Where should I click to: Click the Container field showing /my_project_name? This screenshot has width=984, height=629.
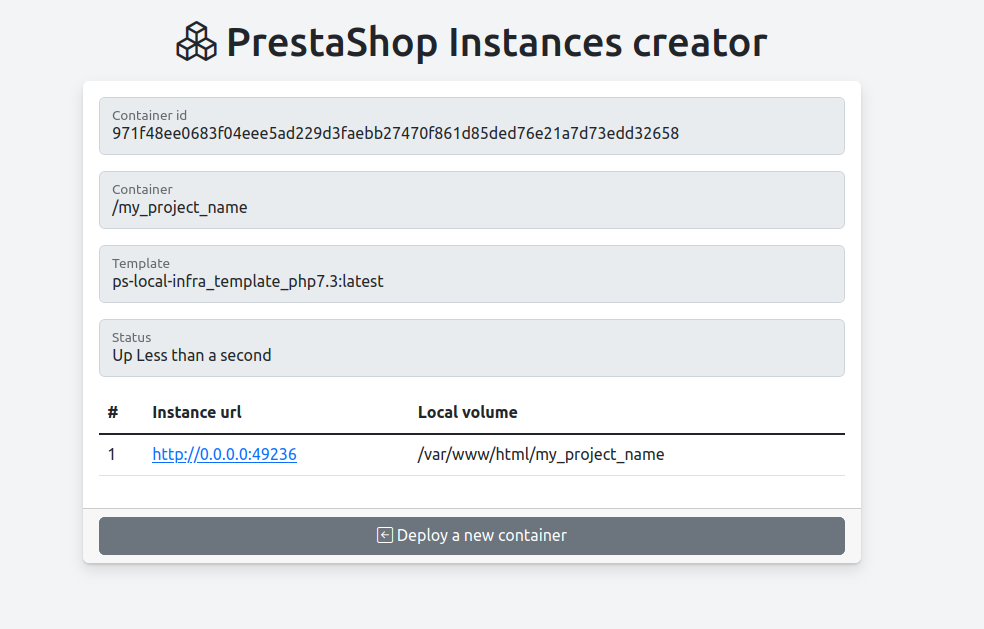click(x=470, y=200)
